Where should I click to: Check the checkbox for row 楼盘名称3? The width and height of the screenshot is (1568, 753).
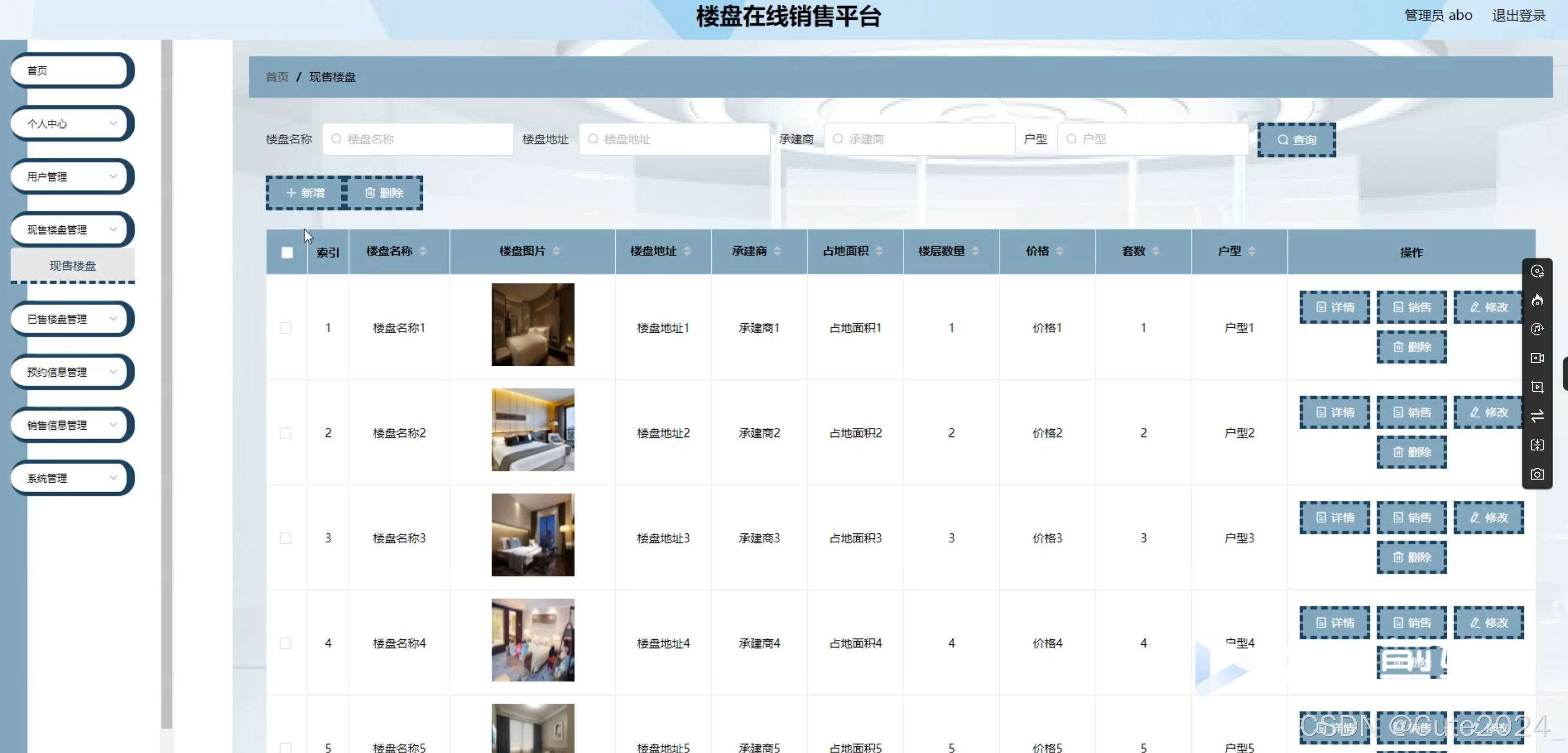(286, 538)
